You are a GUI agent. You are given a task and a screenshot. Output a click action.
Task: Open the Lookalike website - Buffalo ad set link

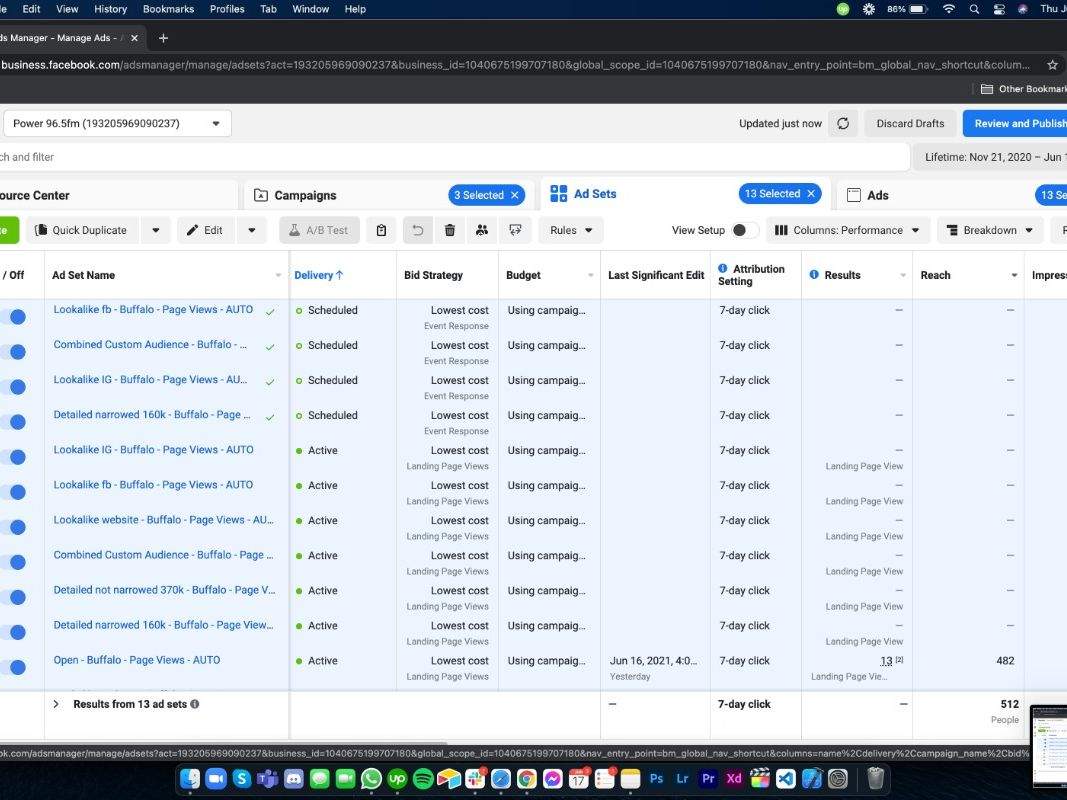coord(163,520)
